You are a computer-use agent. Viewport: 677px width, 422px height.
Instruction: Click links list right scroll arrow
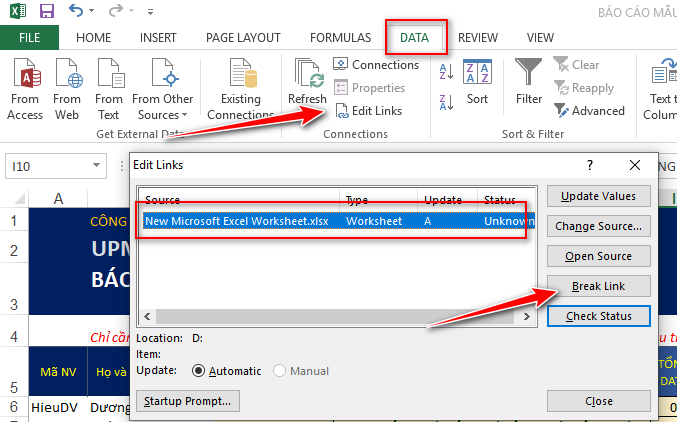[x=526, y=317]
